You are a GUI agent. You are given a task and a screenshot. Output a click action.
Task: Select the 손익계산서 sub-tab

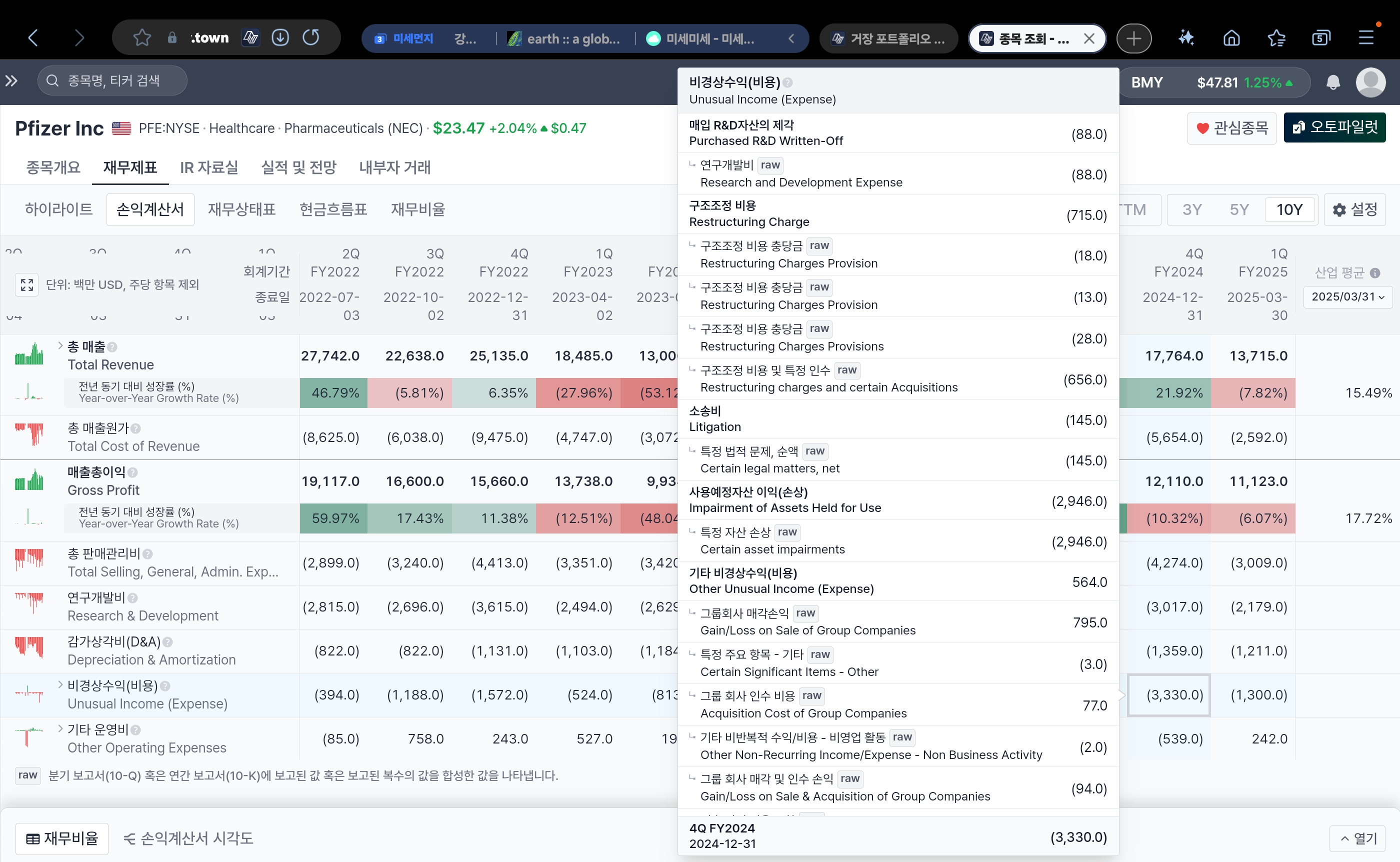pyautogui.click(x=150, y=210)
